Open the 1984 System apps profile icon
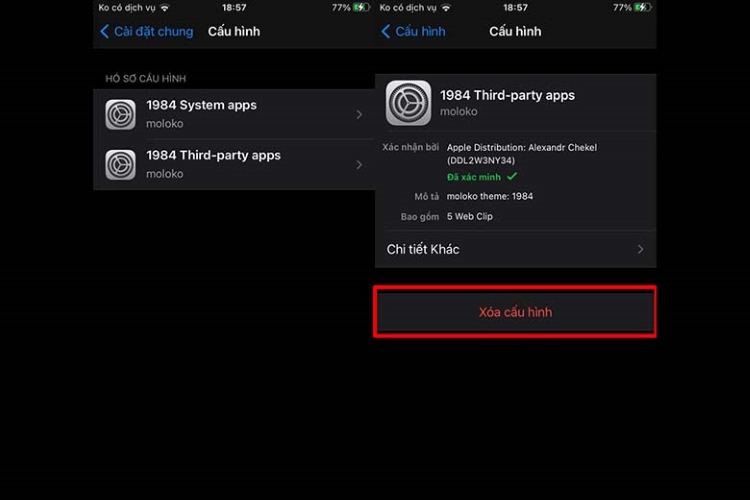The image size is (750, 500). tap(121, 114)
